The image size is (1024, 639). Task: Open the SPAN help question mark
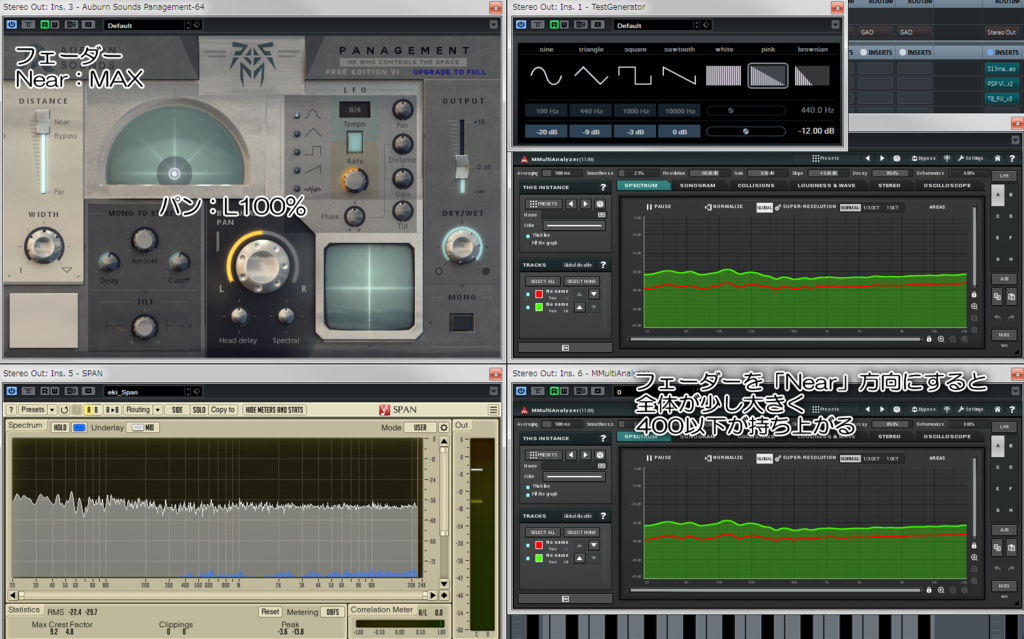(x=11, y=410)
